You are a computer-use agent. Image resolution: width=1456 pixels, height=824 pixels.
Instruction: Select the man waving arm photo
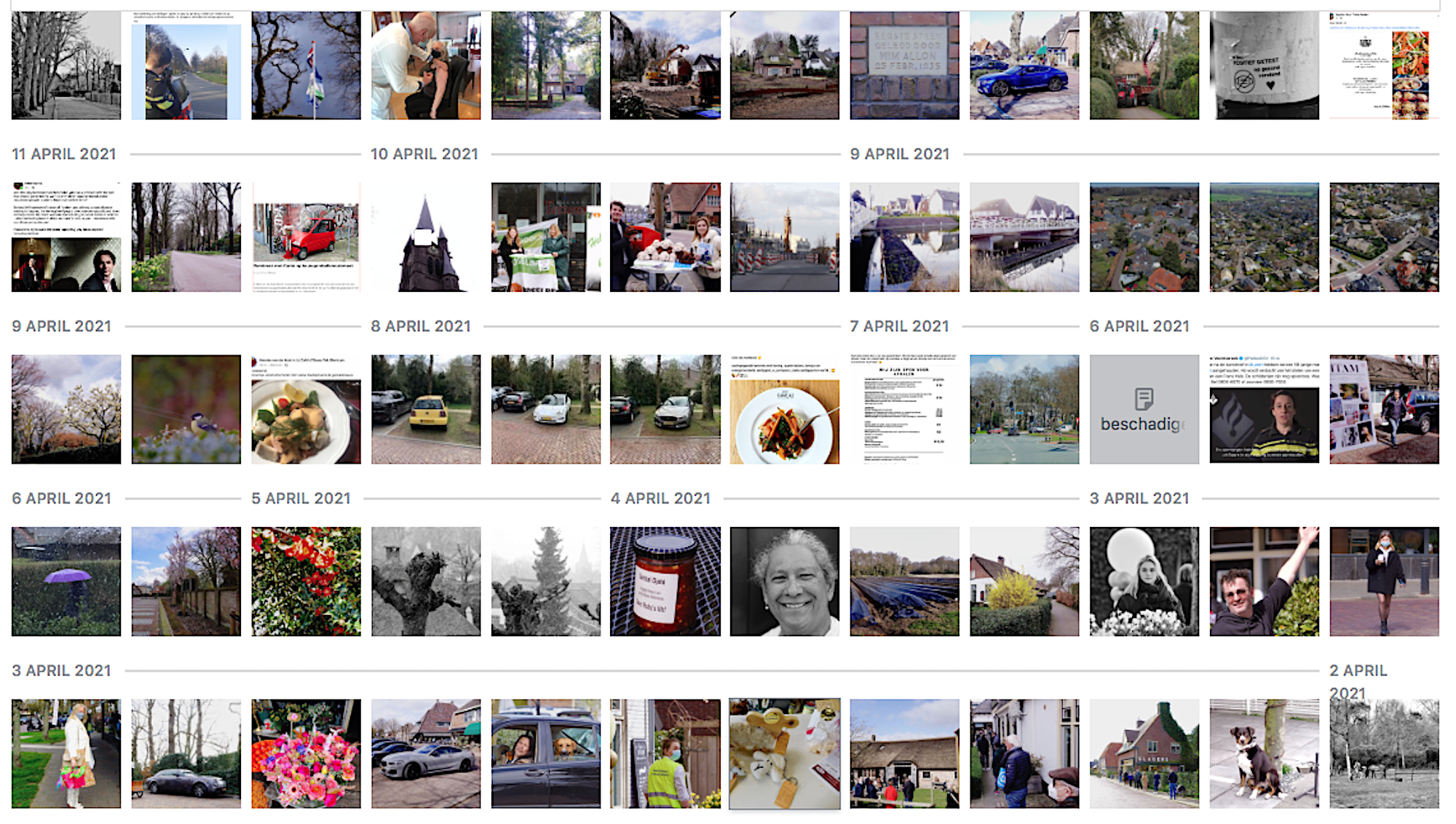1264,582
